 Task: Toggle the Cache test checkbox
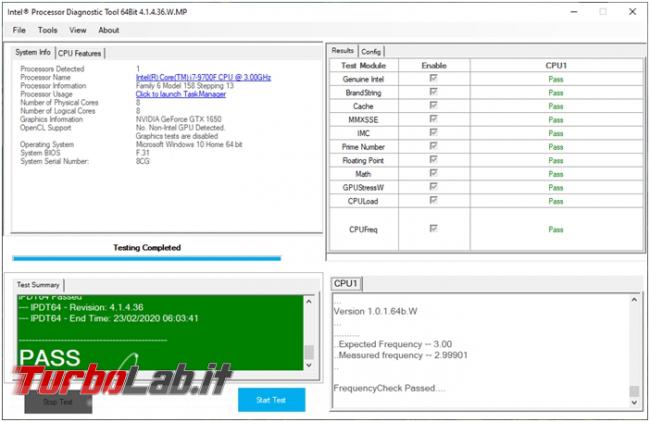434,106
